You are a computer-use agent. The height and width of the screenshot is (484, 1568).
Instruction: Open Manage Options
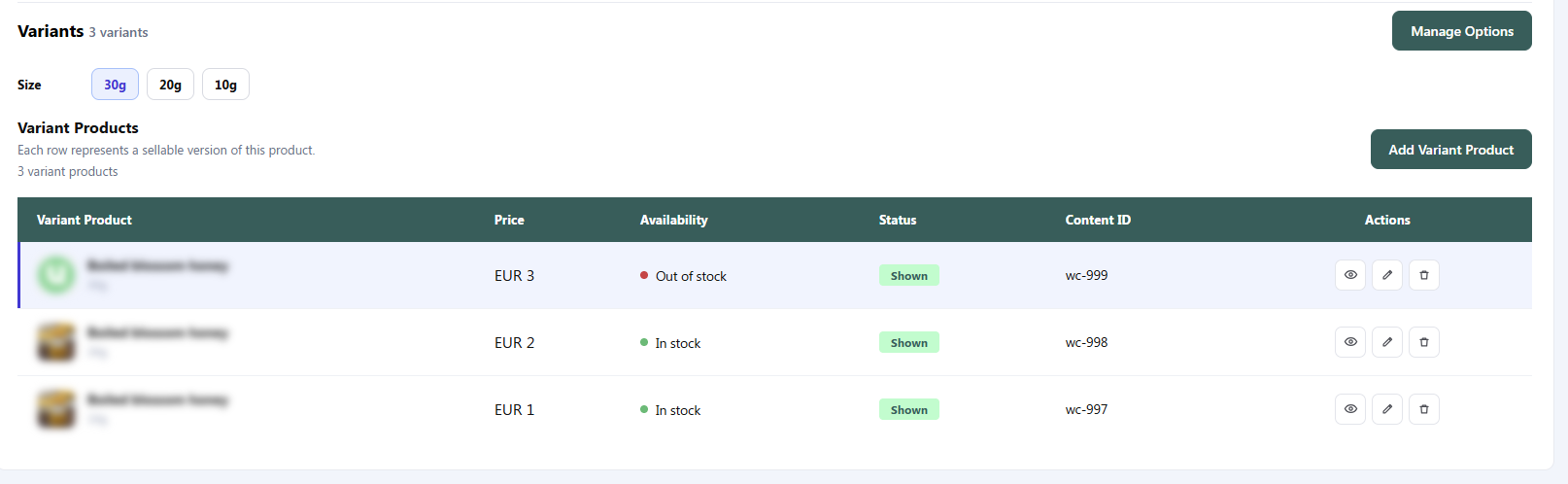(1462, 31)
